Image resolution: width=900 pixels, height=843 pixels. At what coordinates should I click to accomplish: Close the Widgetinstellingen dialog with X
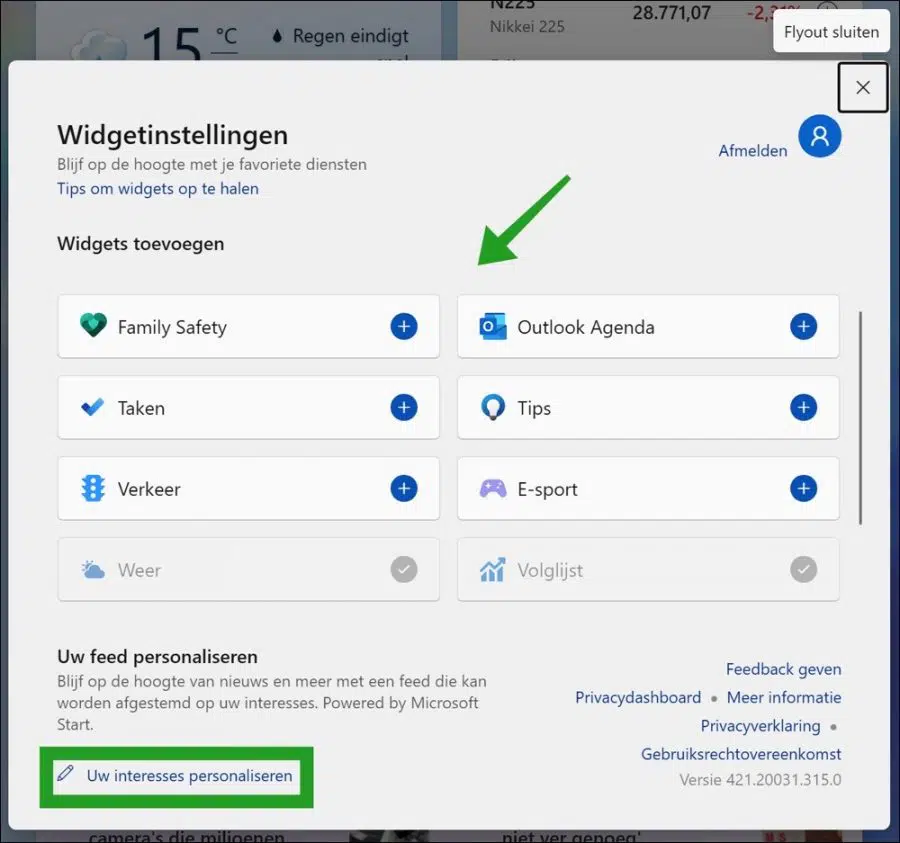point(862,87)
